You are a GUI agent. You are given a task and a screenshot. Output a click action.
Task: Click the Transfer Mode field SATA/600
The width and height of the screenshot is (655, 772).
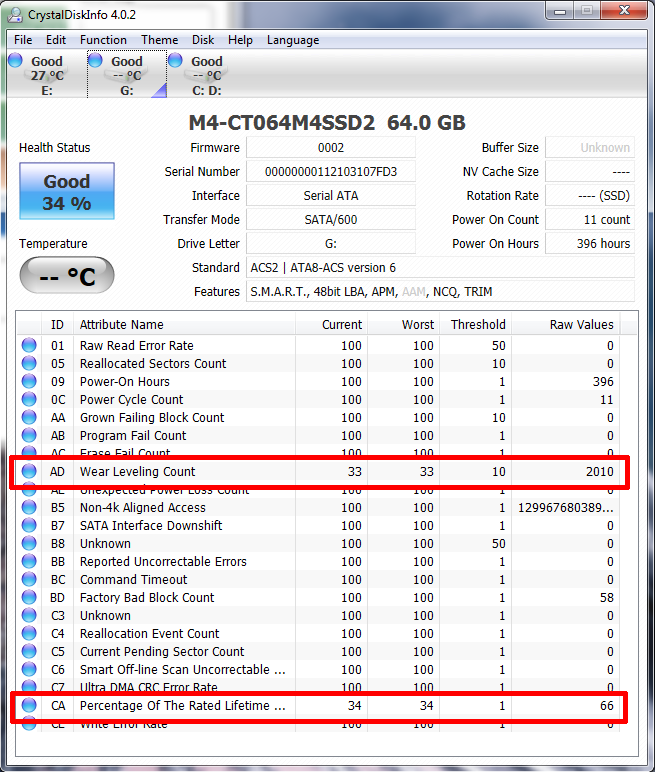pos(330,220)
